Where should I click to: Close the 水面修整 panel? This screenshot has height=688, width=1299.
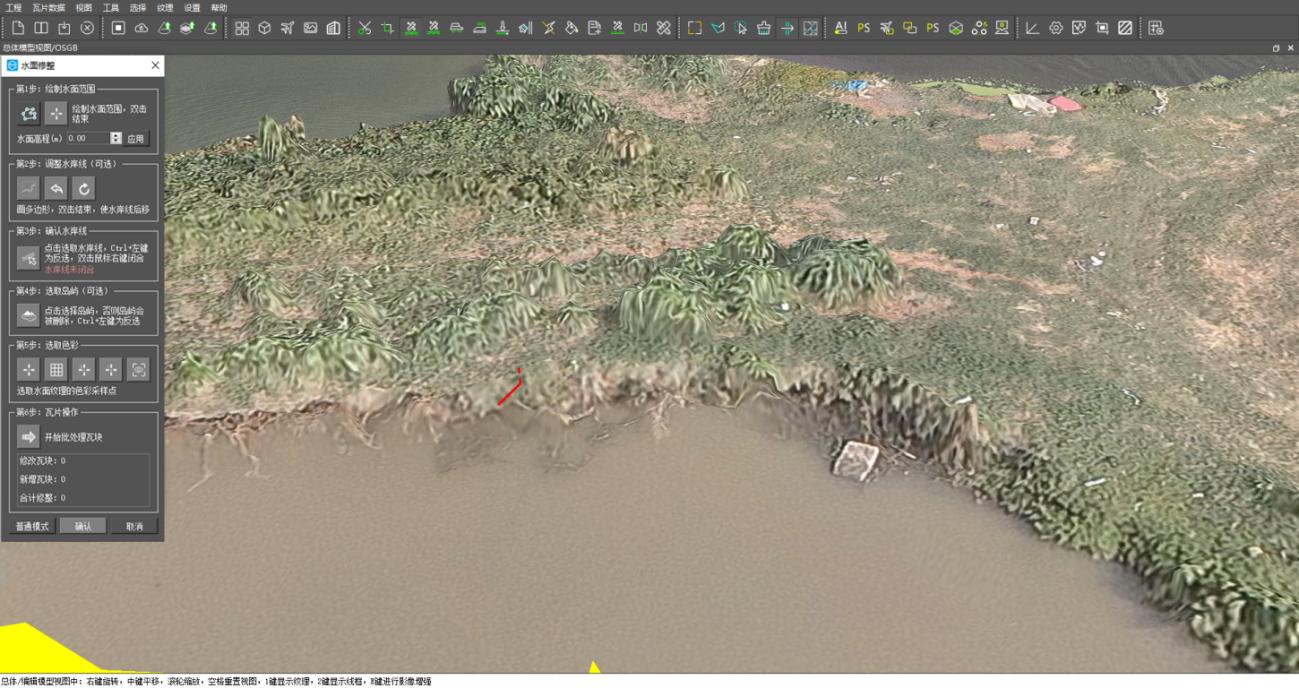(155, 65)
